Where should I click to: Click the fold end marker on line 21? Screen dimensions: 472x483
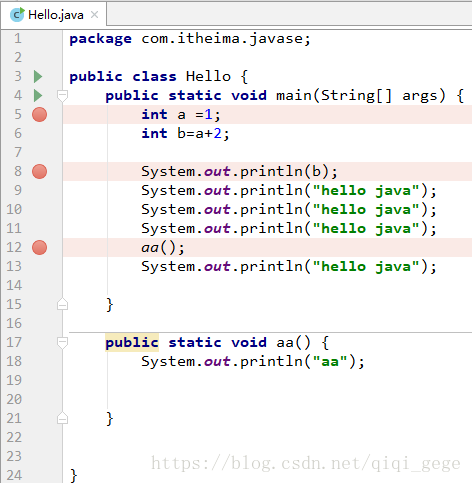pyautogui.click(x=62, y=419)
